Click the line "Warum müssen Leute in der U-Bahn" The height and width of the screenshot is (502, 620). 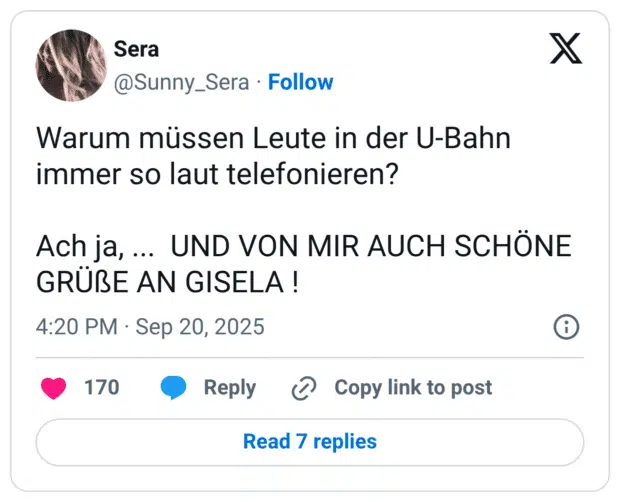(273, 138)
